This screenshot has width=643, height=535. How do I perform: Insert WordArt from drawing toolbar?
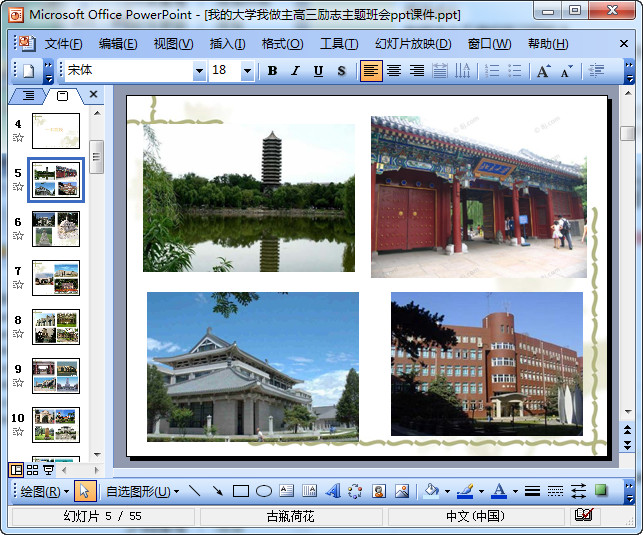333,491
